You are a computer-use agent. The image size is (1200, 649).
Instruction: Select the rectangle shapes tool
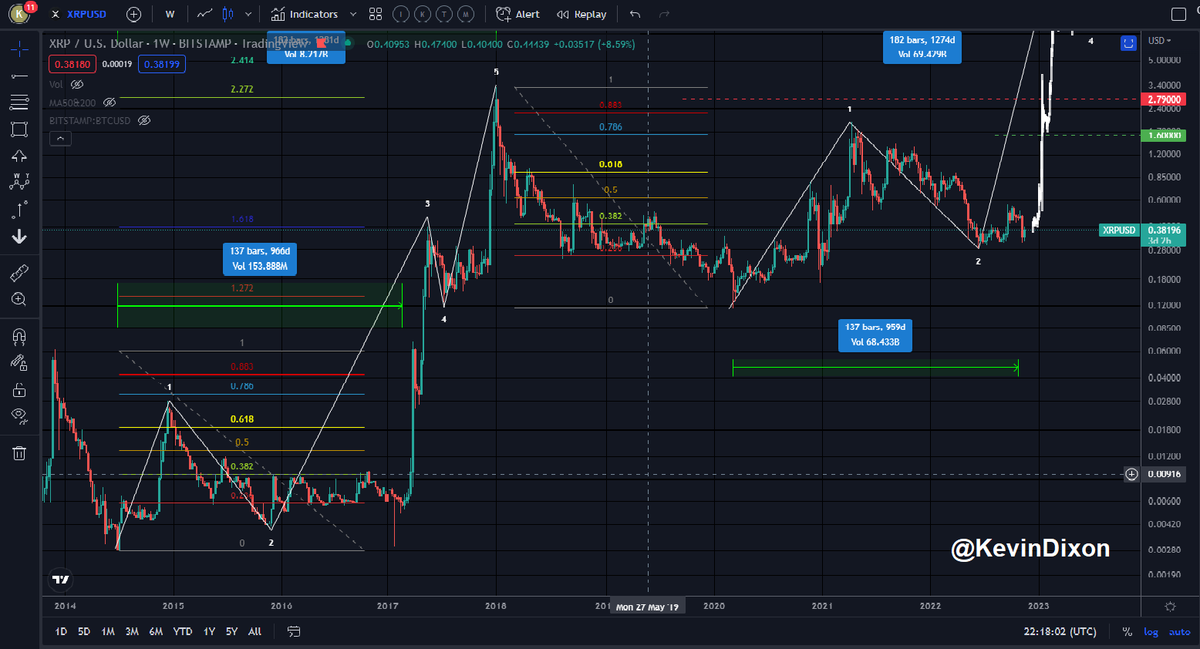19,129
